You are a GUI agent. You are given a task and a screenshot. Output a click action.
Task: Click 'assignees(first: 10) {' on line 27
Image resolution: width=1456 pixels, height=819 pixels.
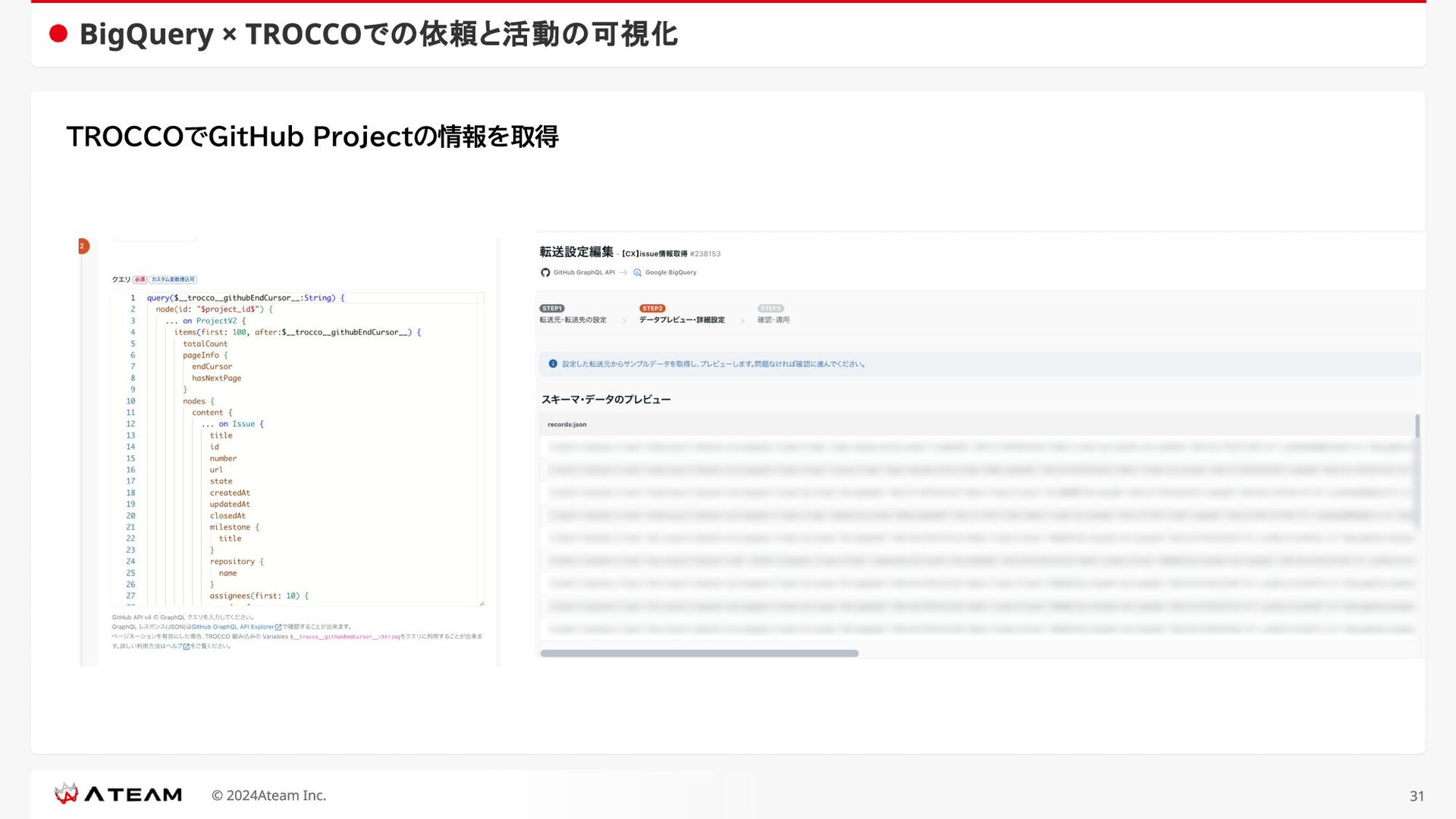259,596
